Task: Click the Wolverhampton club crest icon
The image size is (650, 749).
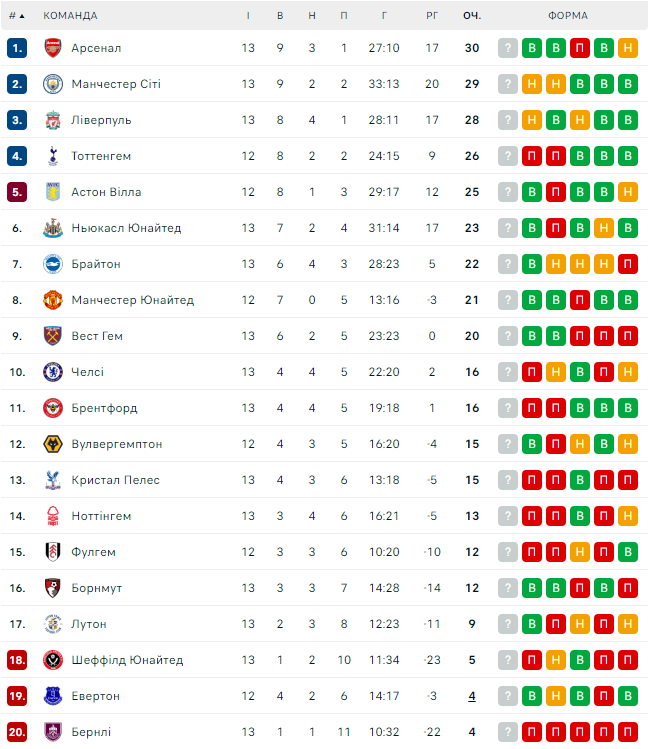Action: click(53, 444)
